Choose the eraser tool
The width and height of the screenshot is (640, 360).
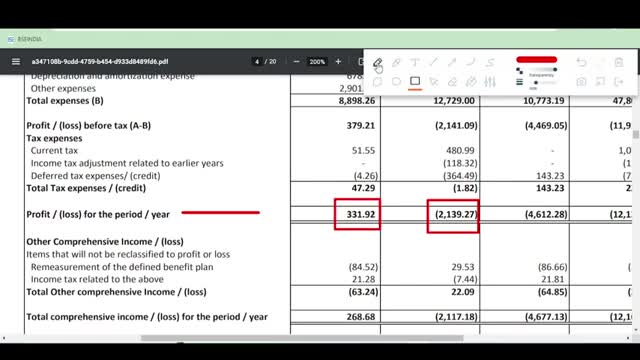pos(452,82)
